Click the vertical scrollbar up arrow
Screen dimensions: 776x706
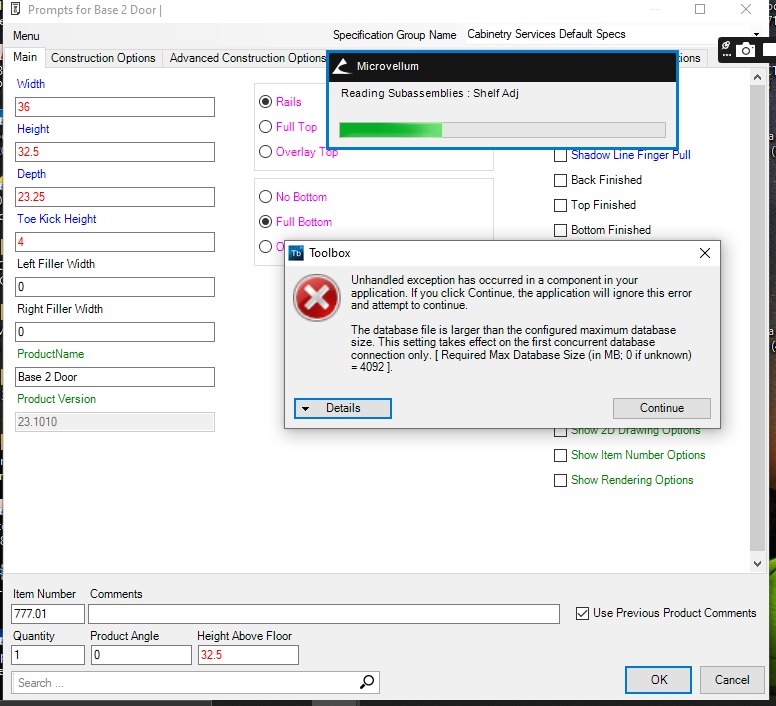(x=757, y=77)
